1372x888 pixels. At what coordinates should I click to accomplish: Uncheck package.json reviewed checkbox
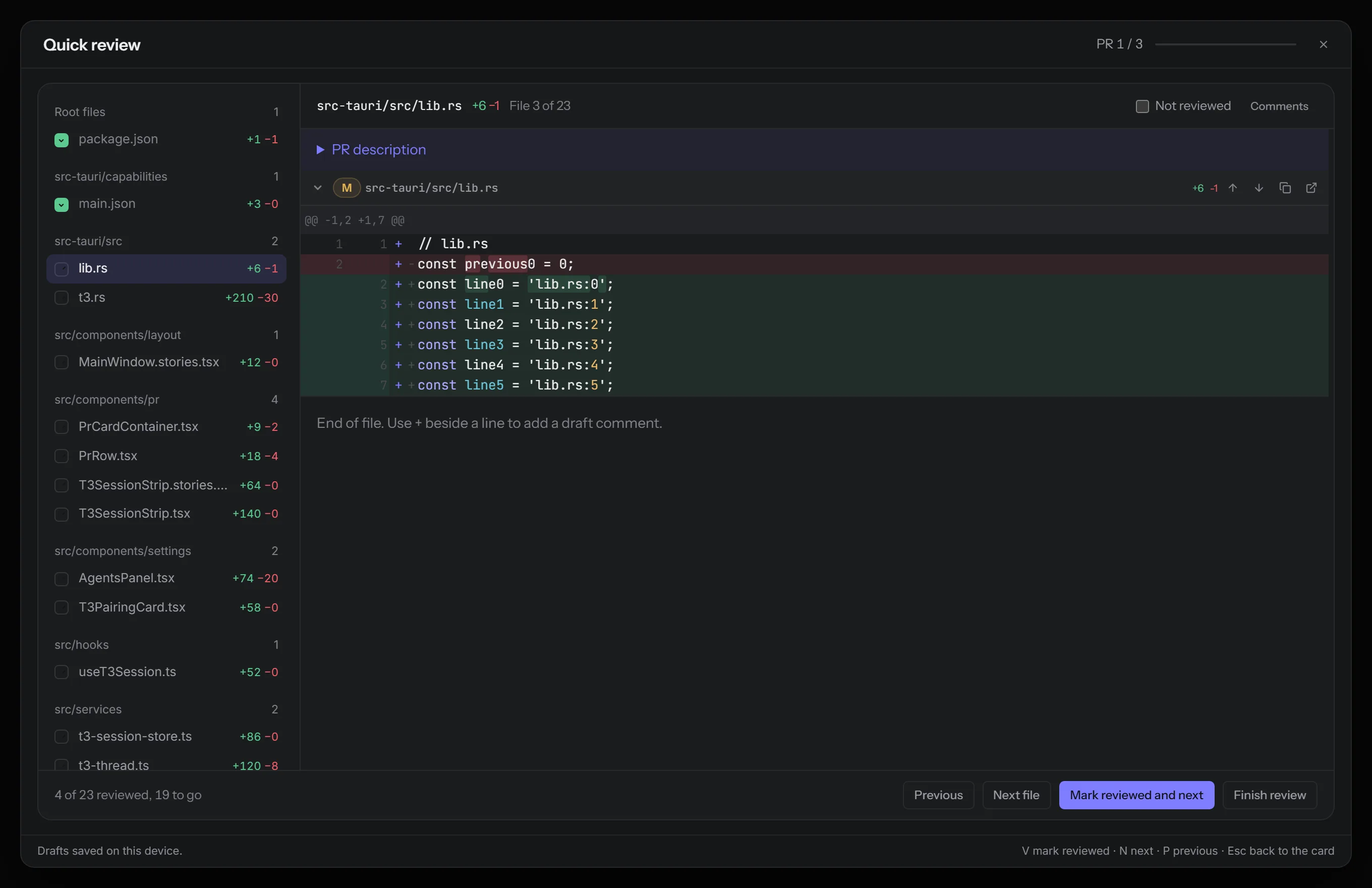[62, 140]
